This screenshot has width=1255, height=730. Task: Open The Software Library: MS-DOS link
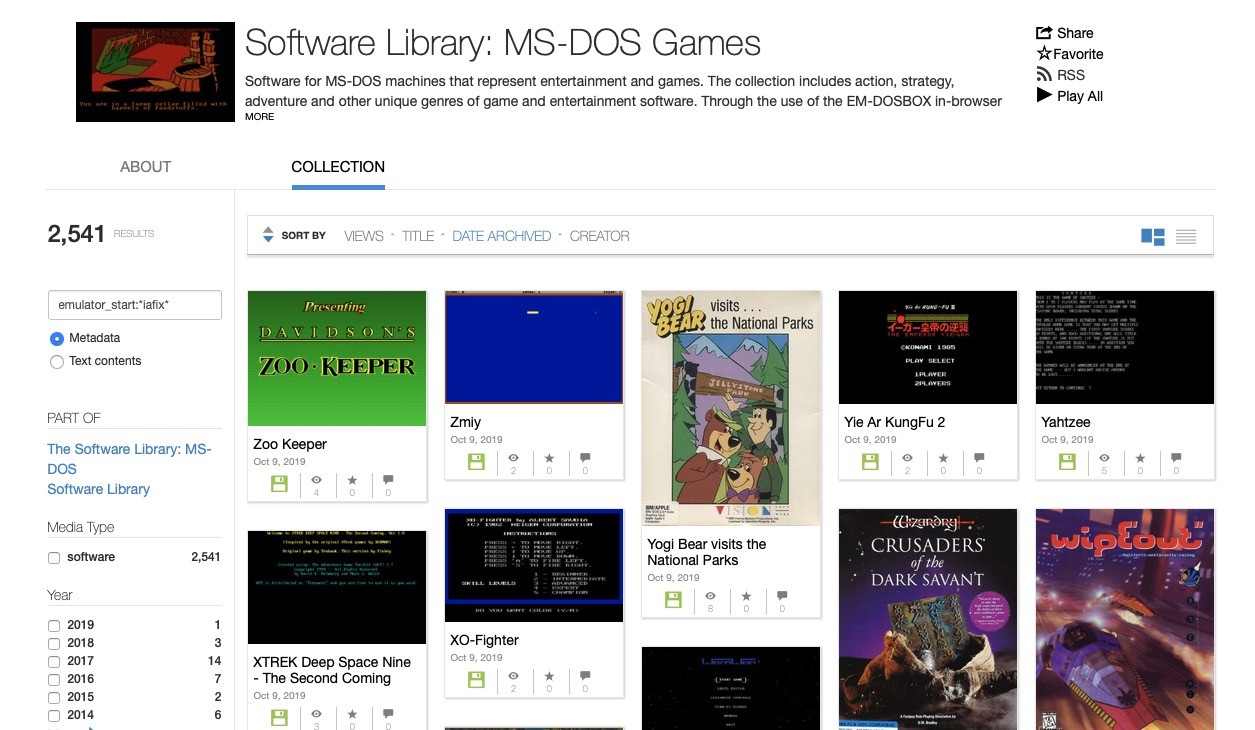click(x=129, y=459)
